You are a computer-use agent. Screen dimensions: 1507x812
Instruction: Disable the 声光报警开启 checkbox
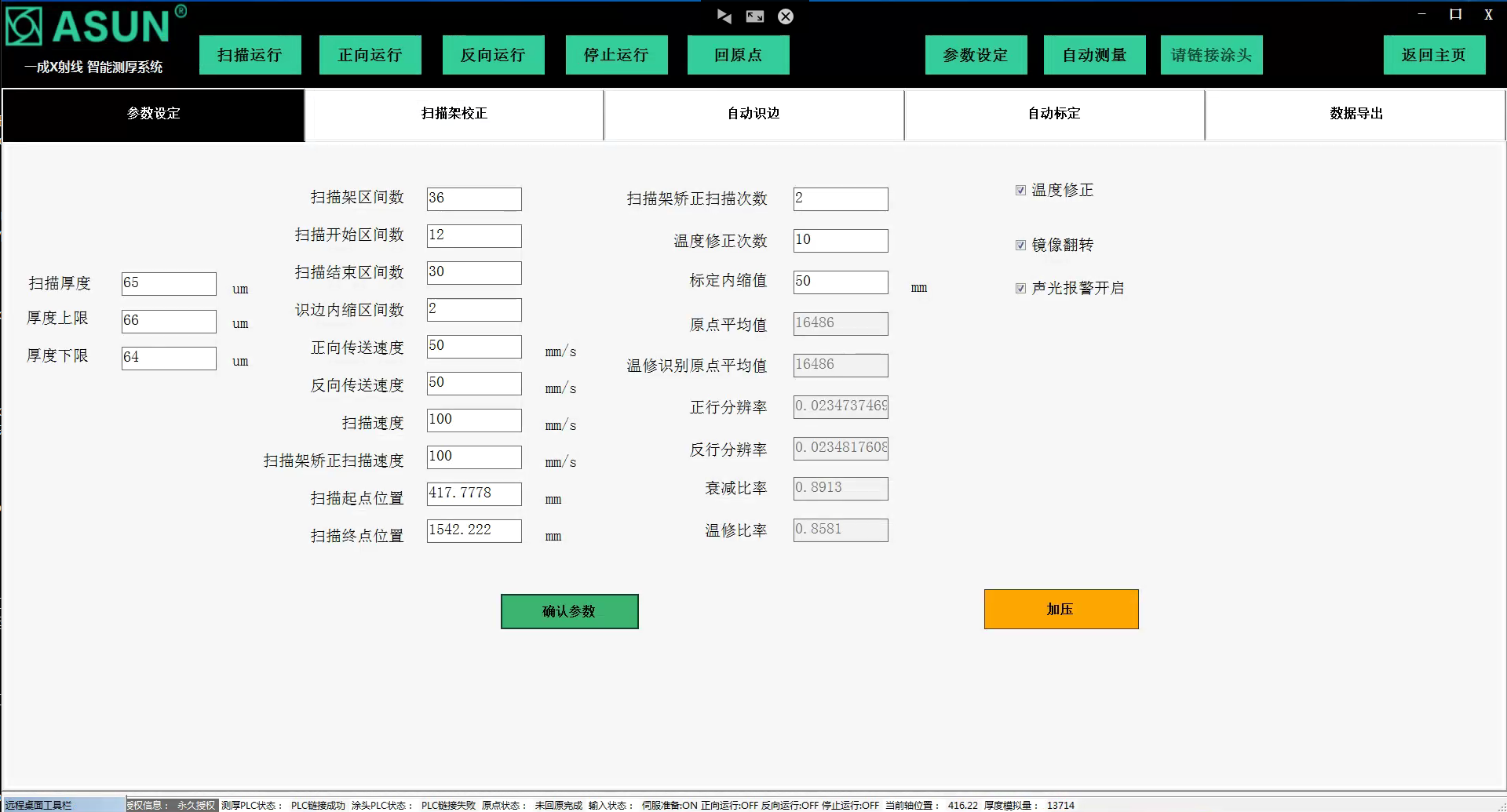tap(1020, 289)
